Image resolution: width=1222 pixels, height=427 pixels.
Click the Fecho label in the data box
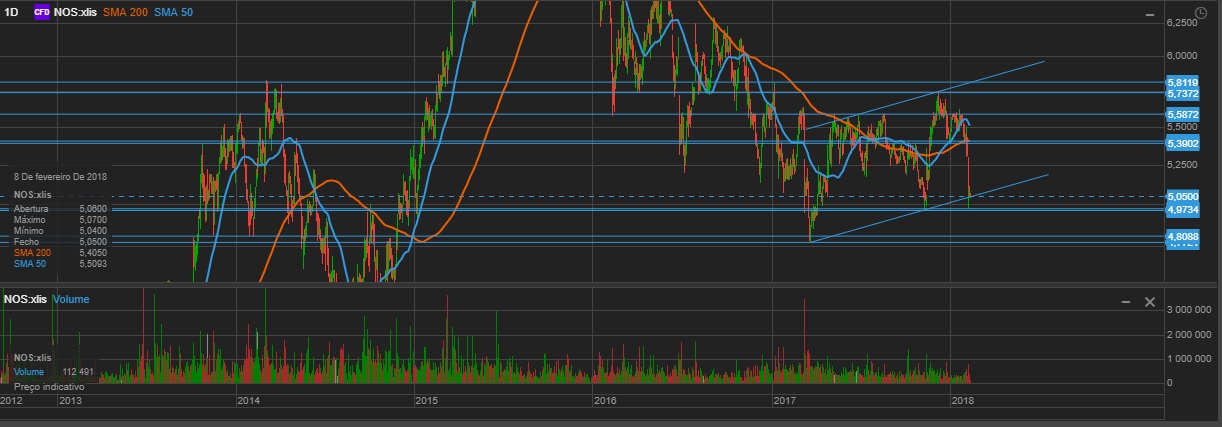click(26, 241)
